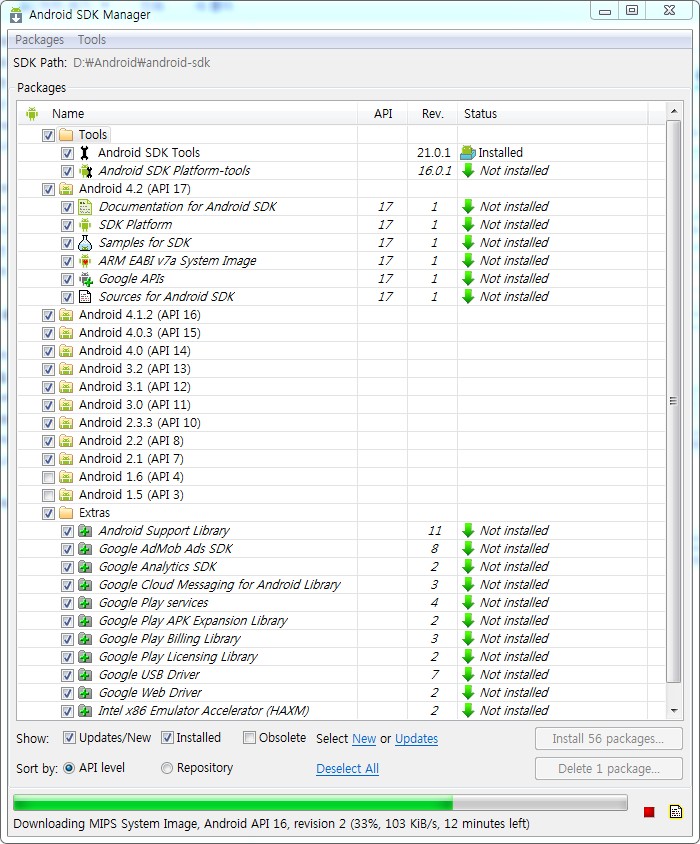700x844 pixels.
Task: Check the Android 1.5 (API 3) checkbox
Action: (x=48, y=495)
